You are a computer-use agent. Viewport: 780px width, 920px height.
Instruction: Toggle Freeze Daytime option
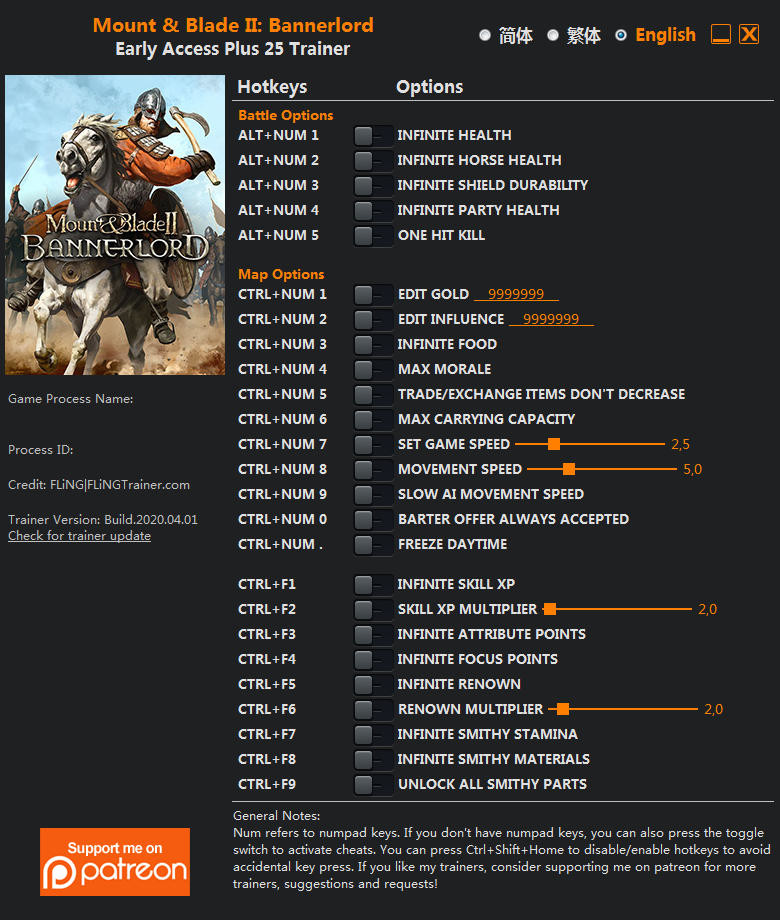tap(373, 545)
